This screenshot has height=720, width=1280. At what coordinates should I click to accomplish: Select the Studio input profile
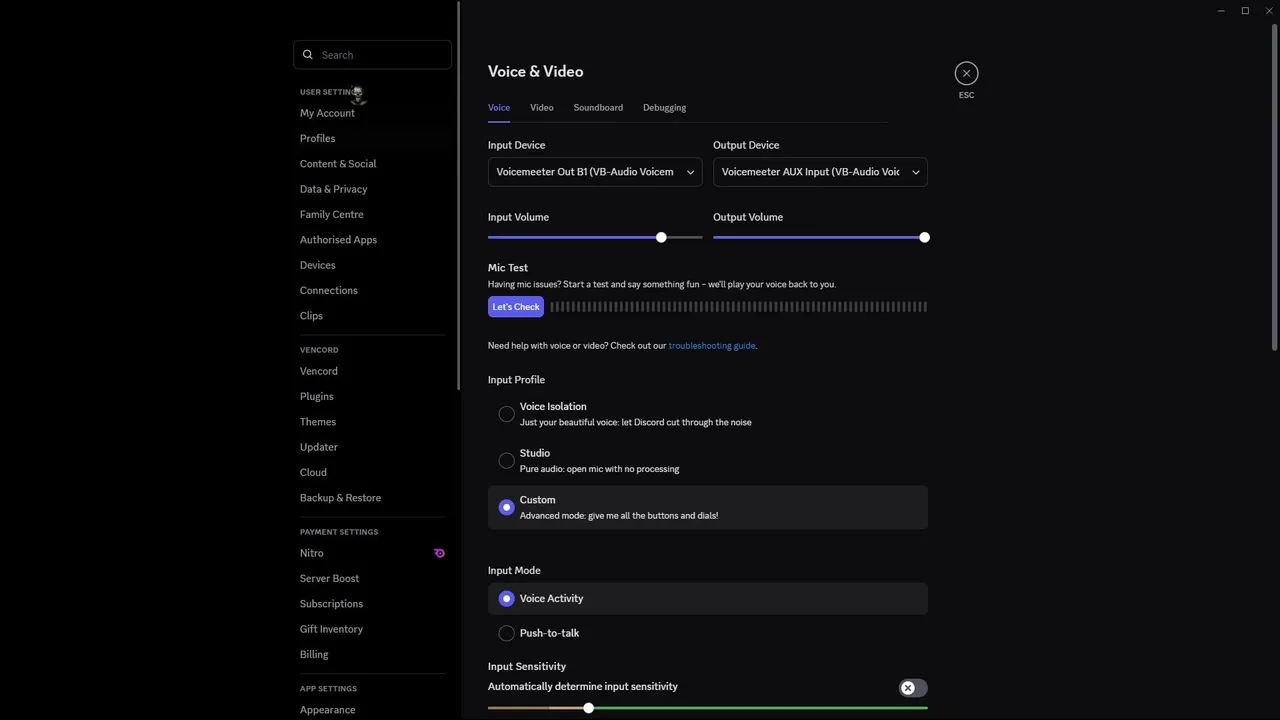point(507,460)
